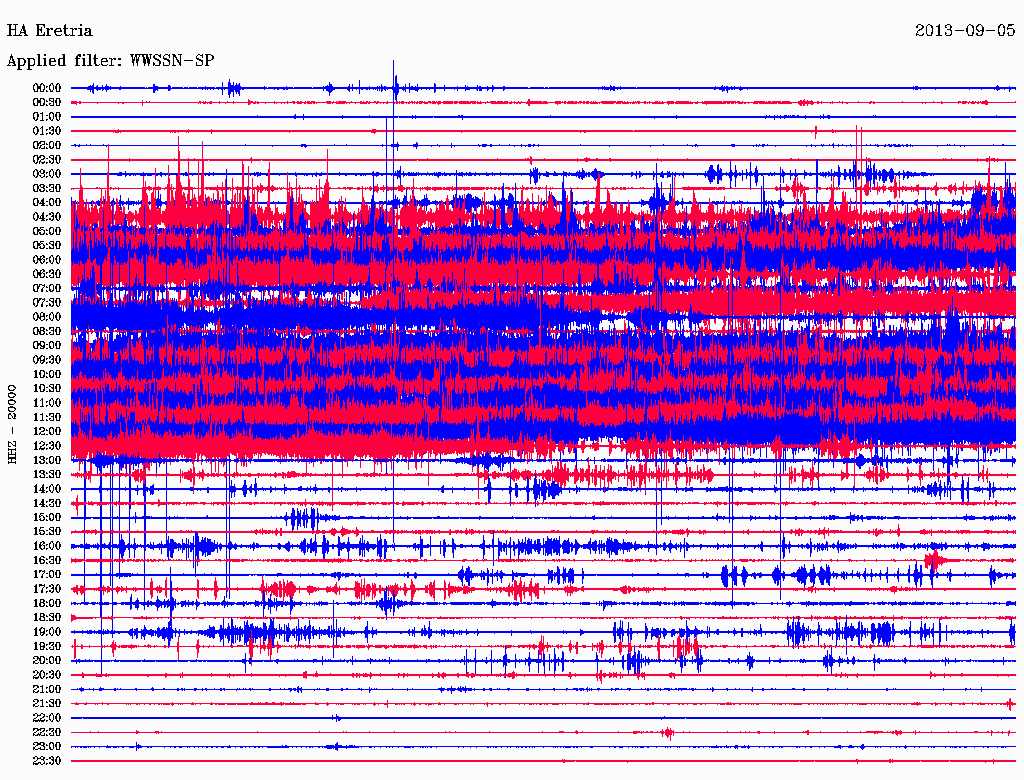Select the 10:00 time label
The width and height of the screenshot is (1024, 780).
click(47, 374)
